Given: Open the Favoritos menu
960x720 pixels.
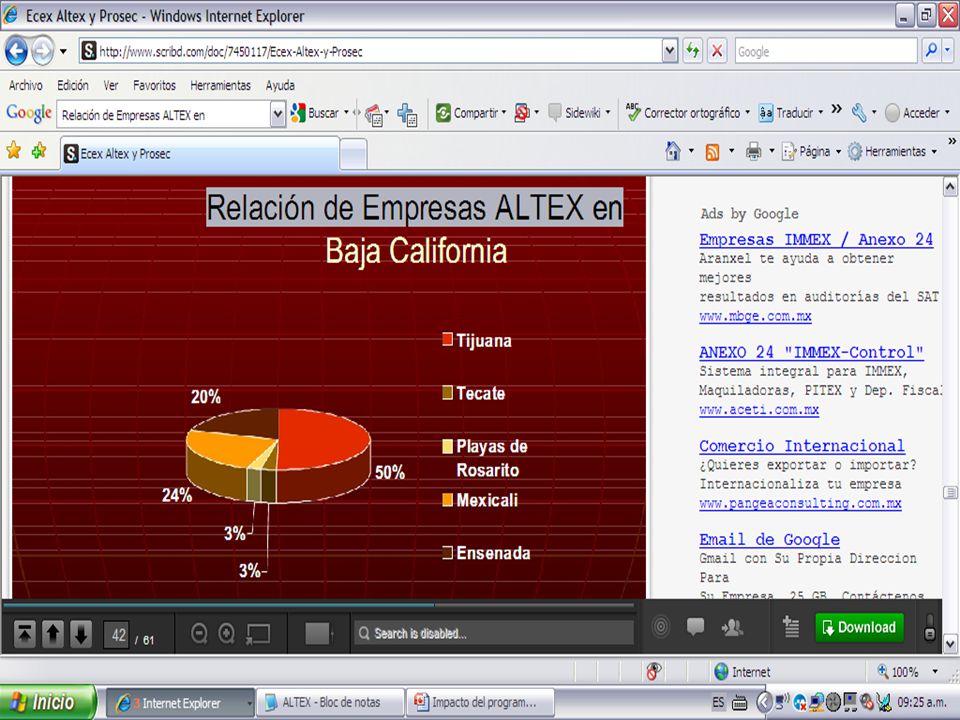Looking at the screenshot, I should tap(154, 86).
